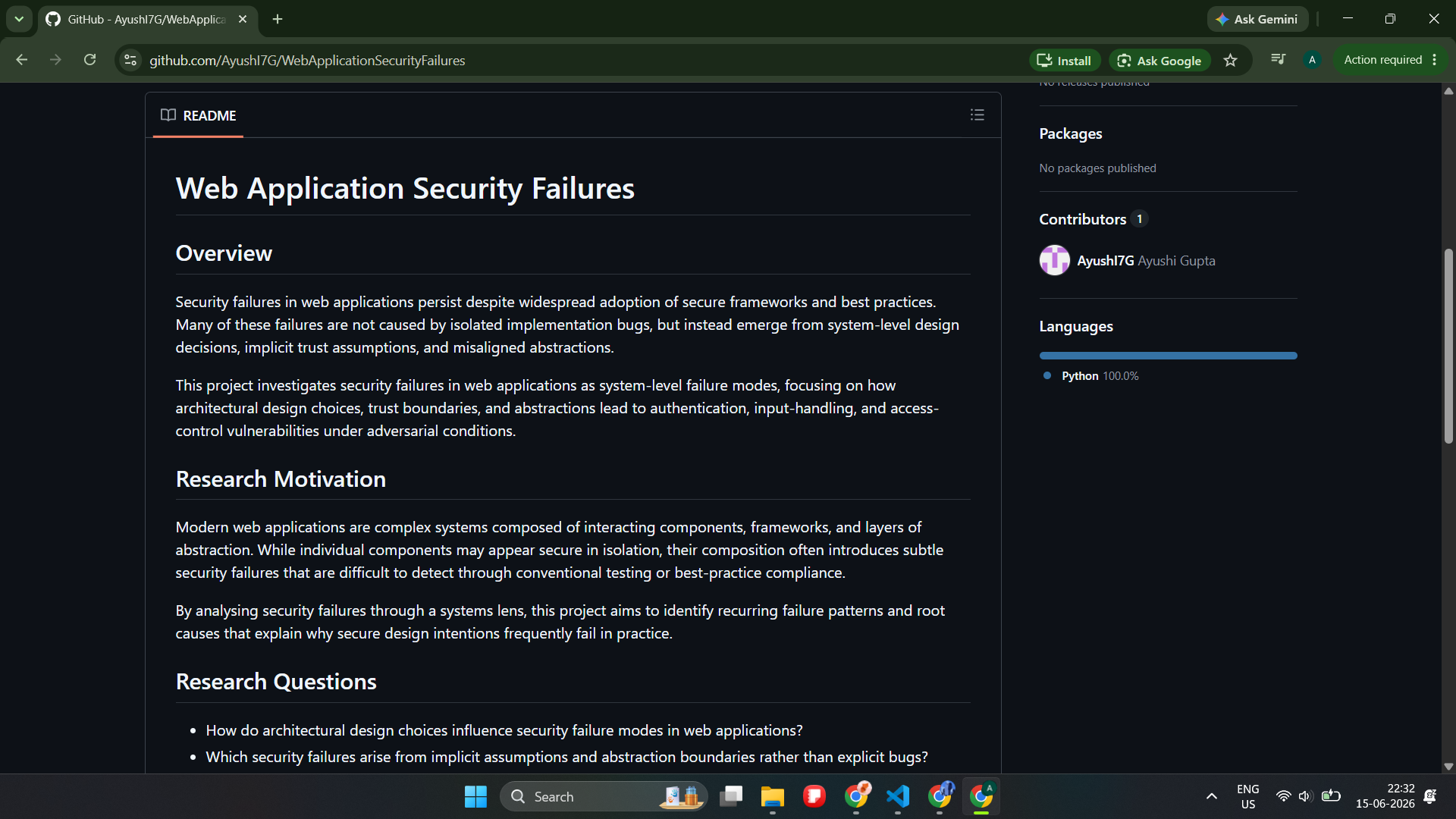Select the GitHub WebApplicationSecurityFailures browser tab
This screenshot has height=819, width=1456.
[147, 19]
